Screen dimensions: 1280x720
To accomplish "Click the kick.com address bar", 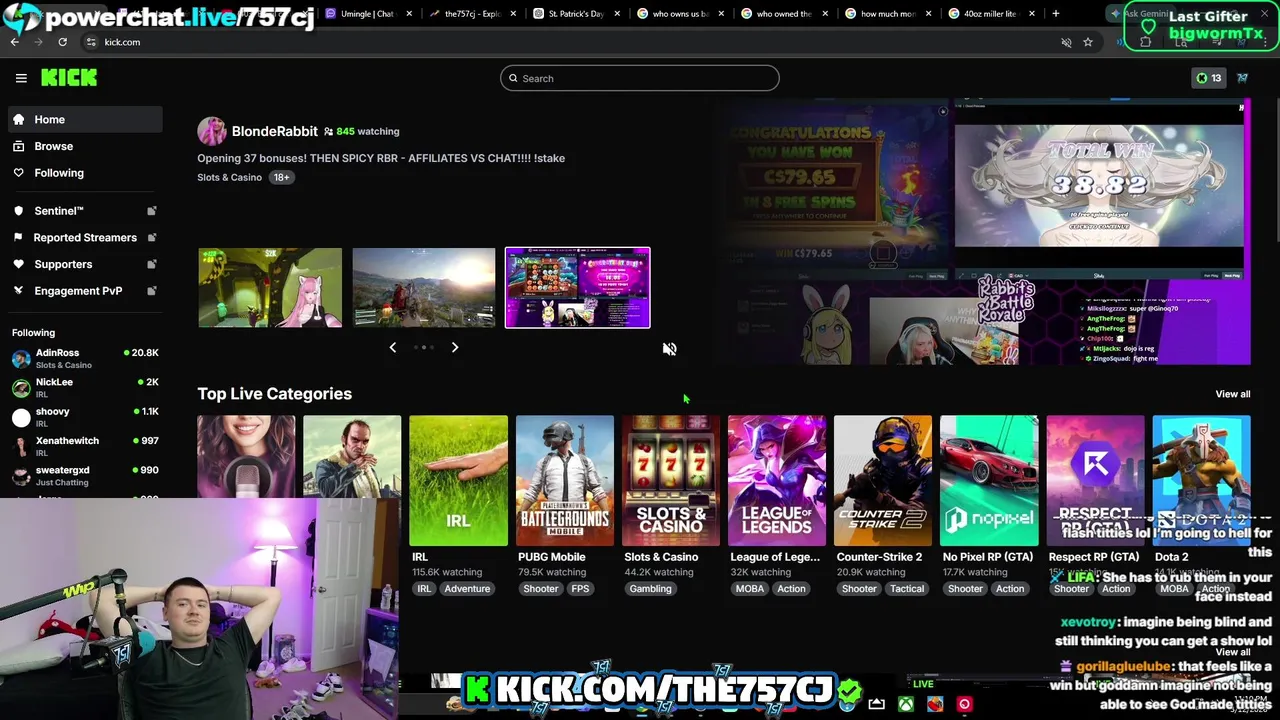I will pyautogui.click(x=570, y=42).
